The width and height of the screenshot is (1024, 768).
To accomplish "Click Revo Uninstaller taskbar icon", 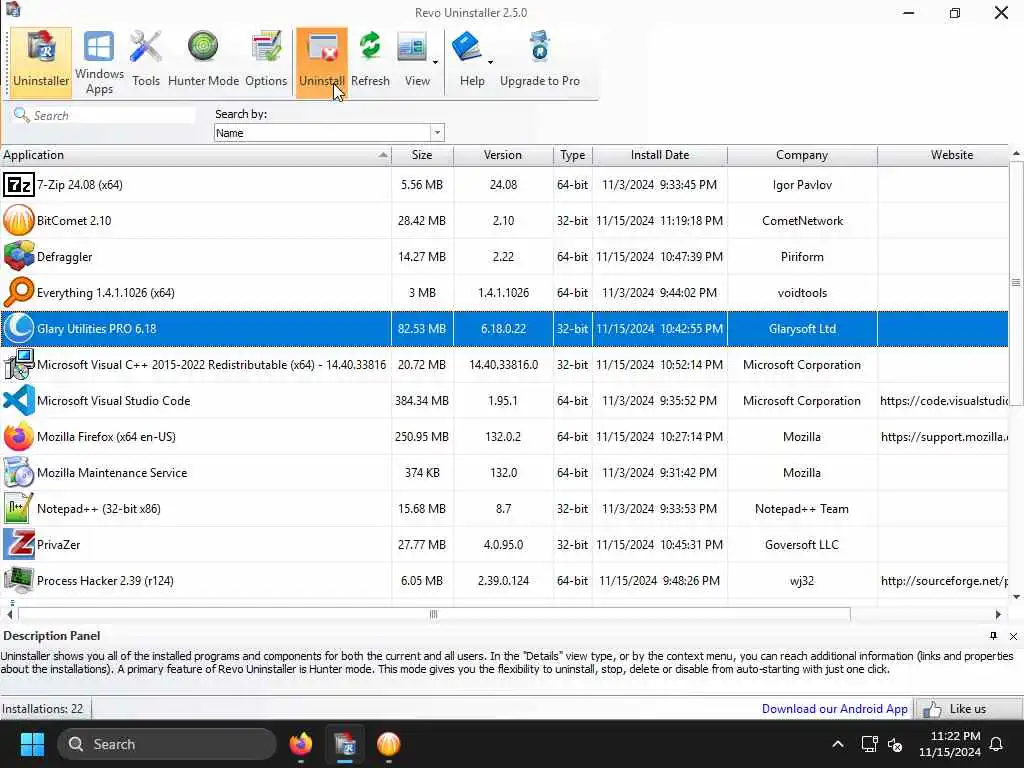I will click(x=345, y=744).
